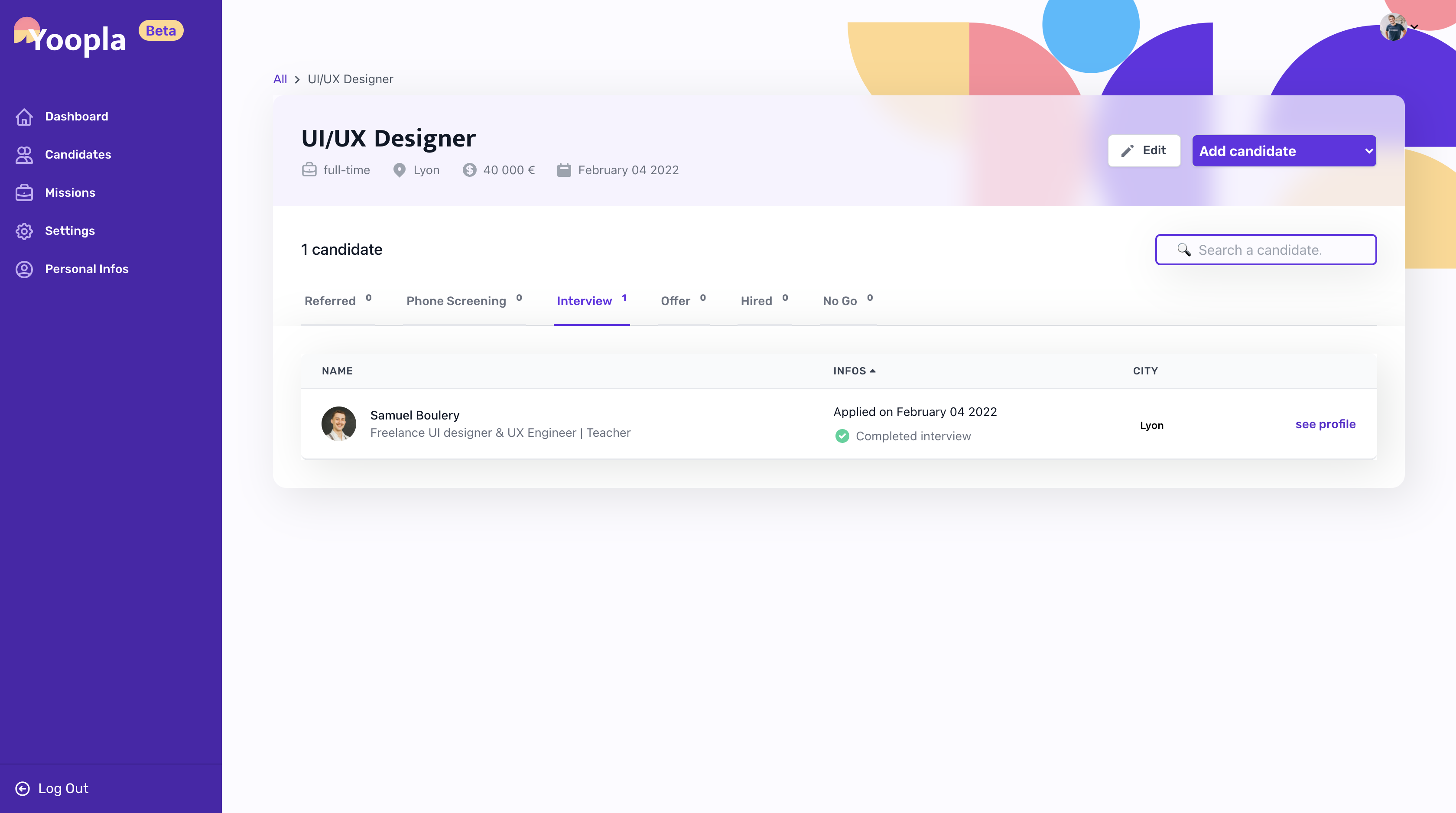This screenshot has width=1456, height=813.
Task: Open the Add candidate dropdown
Action: [x=1284, y=151]
